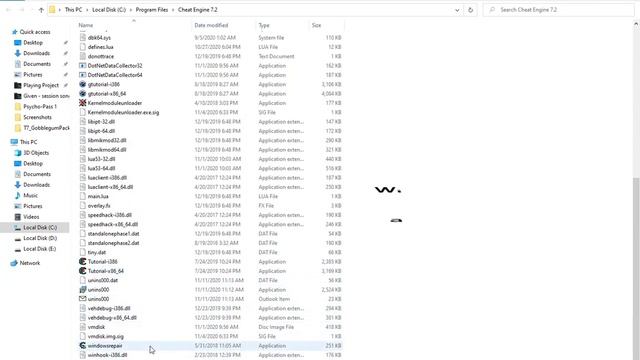640x360 pixels.
Task: Open the Psycho-Pass 1 folder
Action: pos(40,107)
